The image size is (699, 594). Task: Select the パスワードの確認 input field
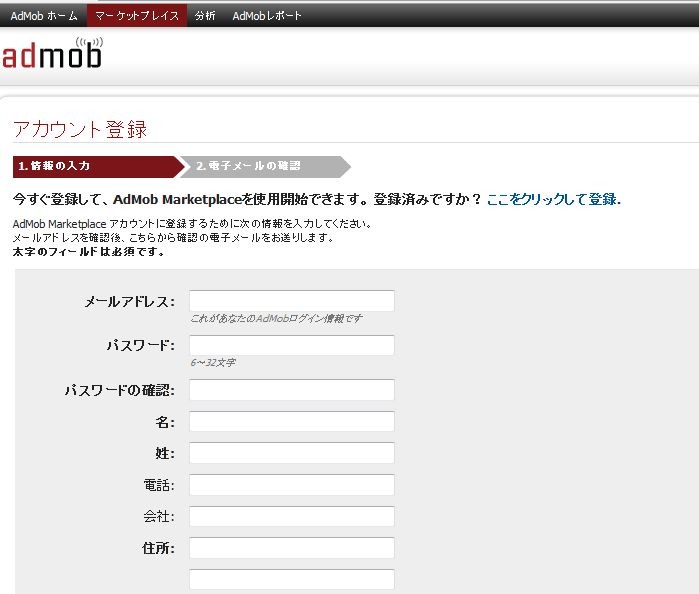(x=291, y=390)
